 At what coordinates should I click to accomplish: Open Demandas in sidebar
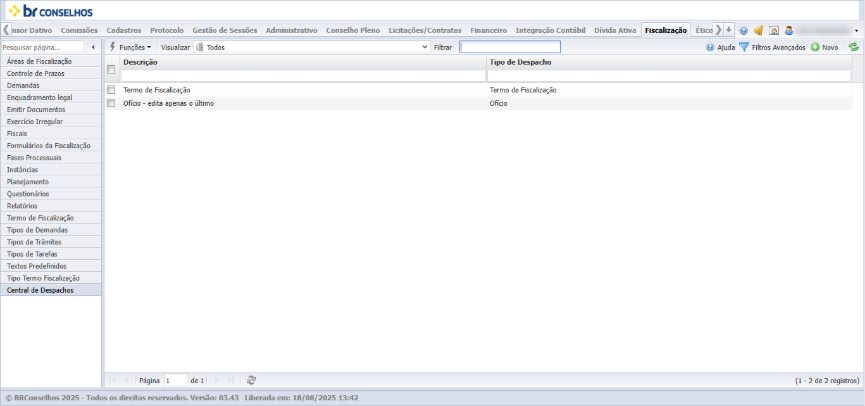coord(51,86)
